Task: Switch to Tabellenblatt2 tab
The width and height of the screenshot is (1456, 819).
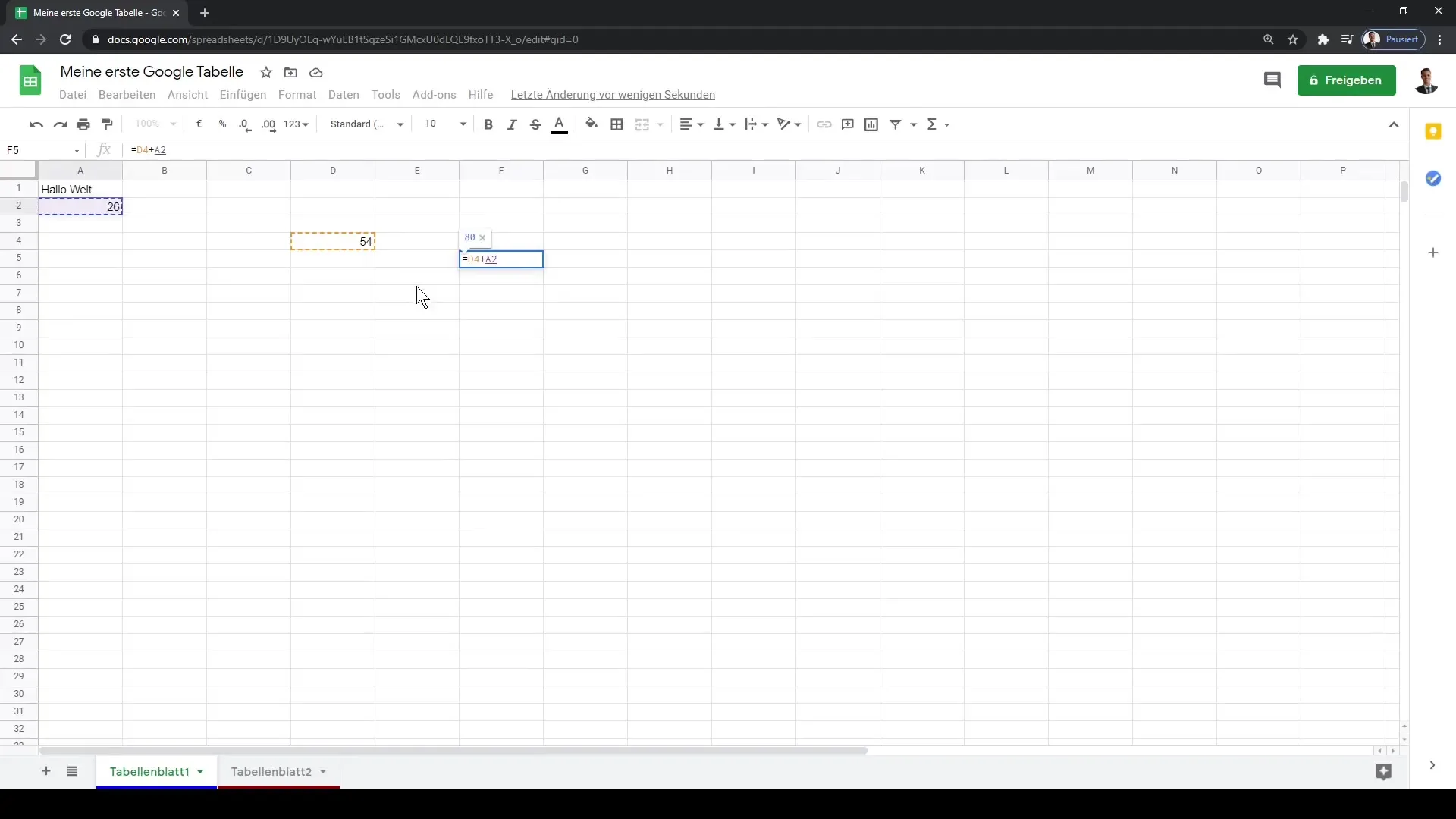Action: (271, 771)
